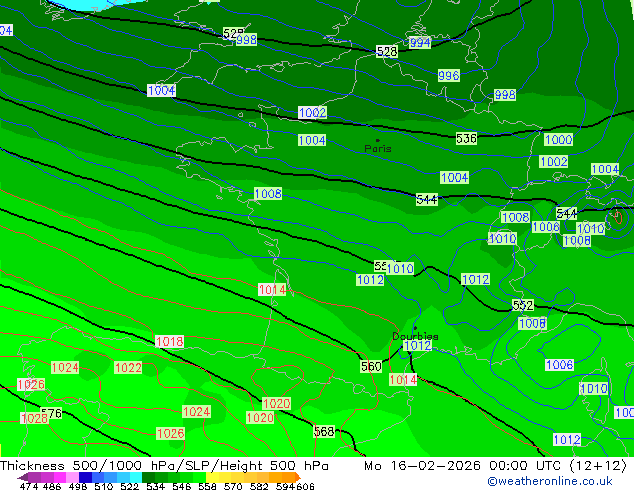Click the 534 legend value
634x490 pixels.
click(155, 486)
